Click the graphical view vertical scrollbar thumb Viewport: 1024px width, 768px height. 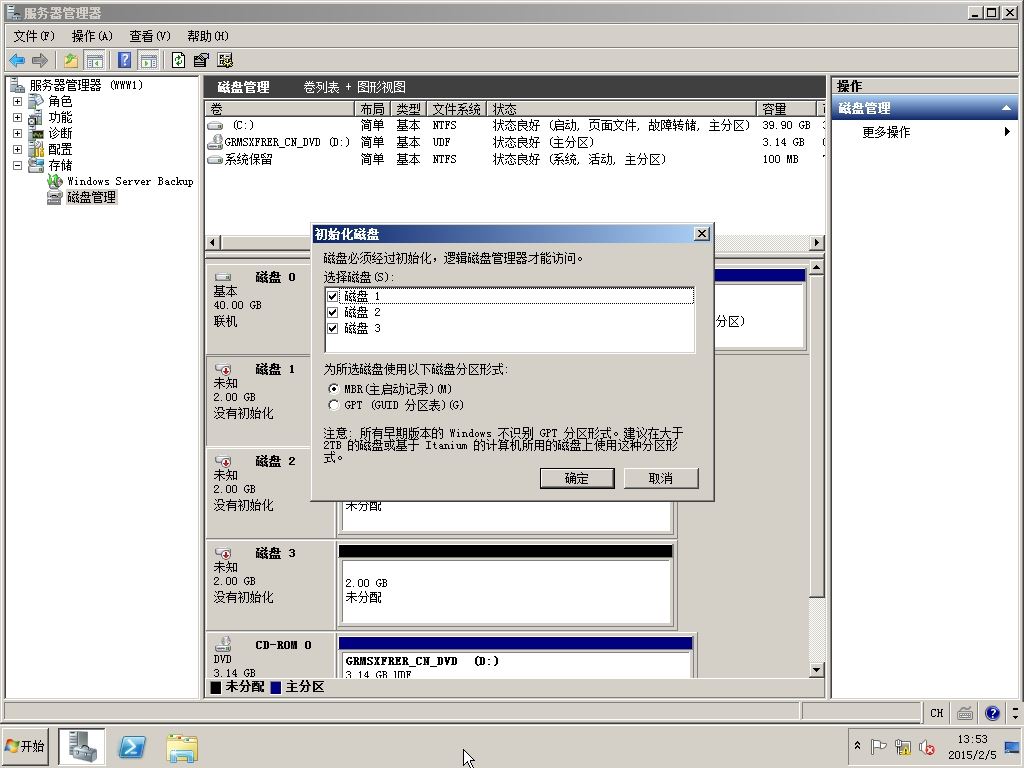[x=816, y=437]
